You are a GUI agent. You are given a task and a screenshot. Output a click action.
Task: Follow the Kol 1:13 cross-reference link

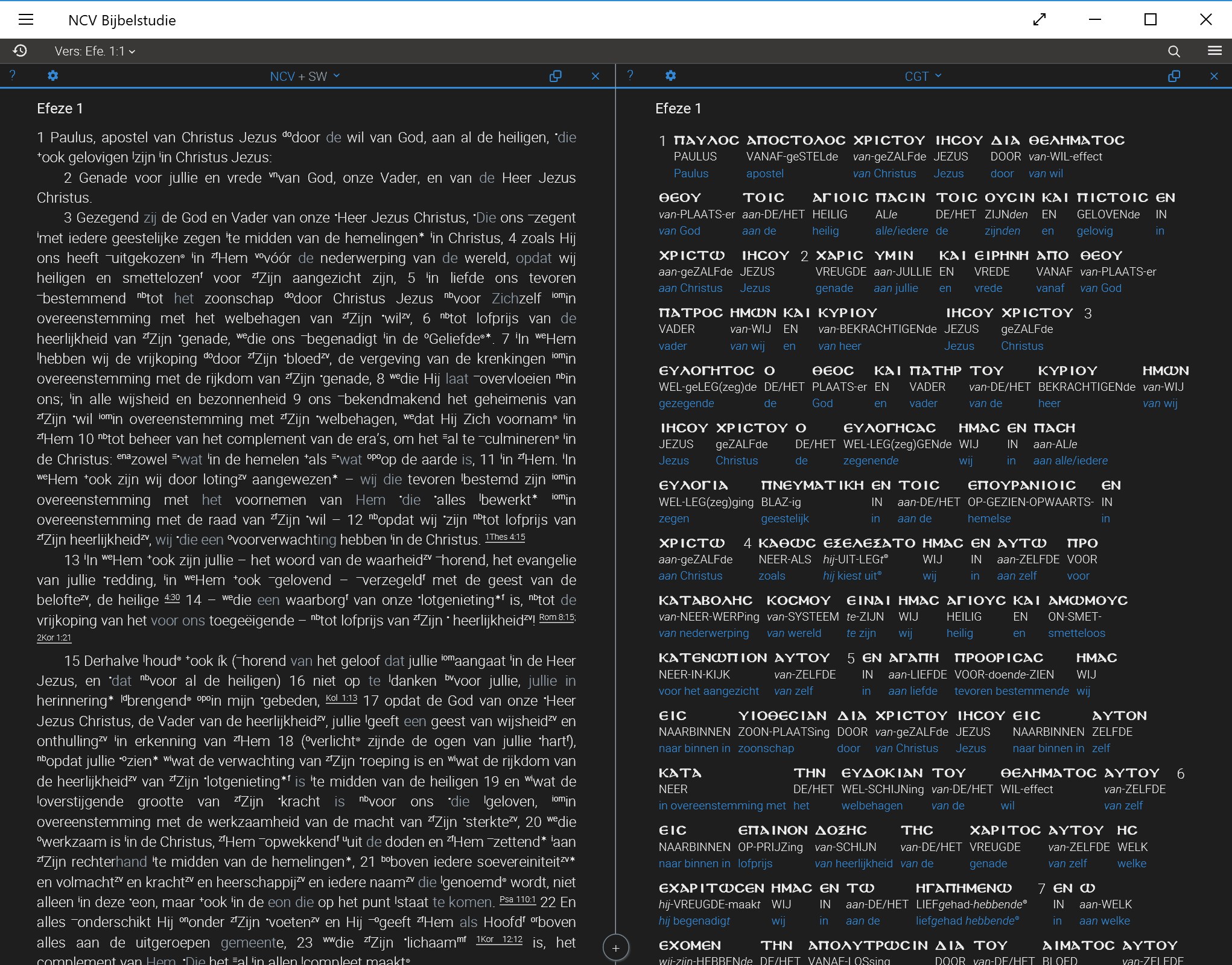click(x=341, y=698)
